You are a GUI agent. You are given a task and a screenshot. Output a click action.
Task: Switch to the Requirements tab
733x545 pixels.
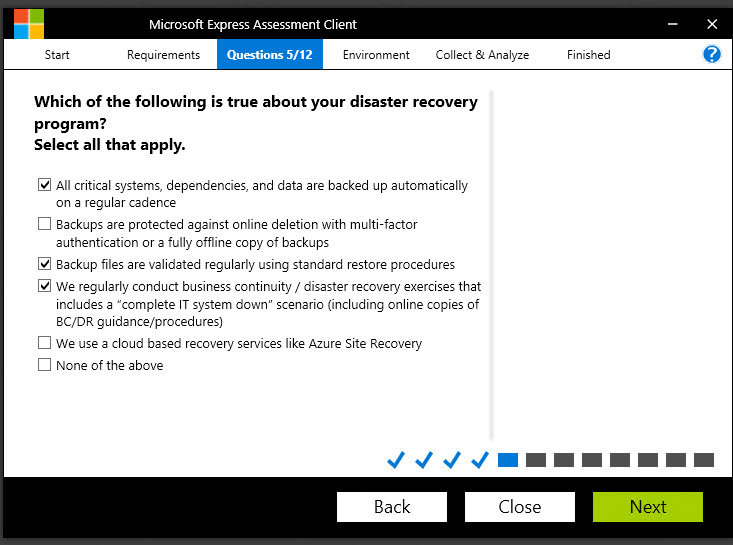[x=163, y=55]
